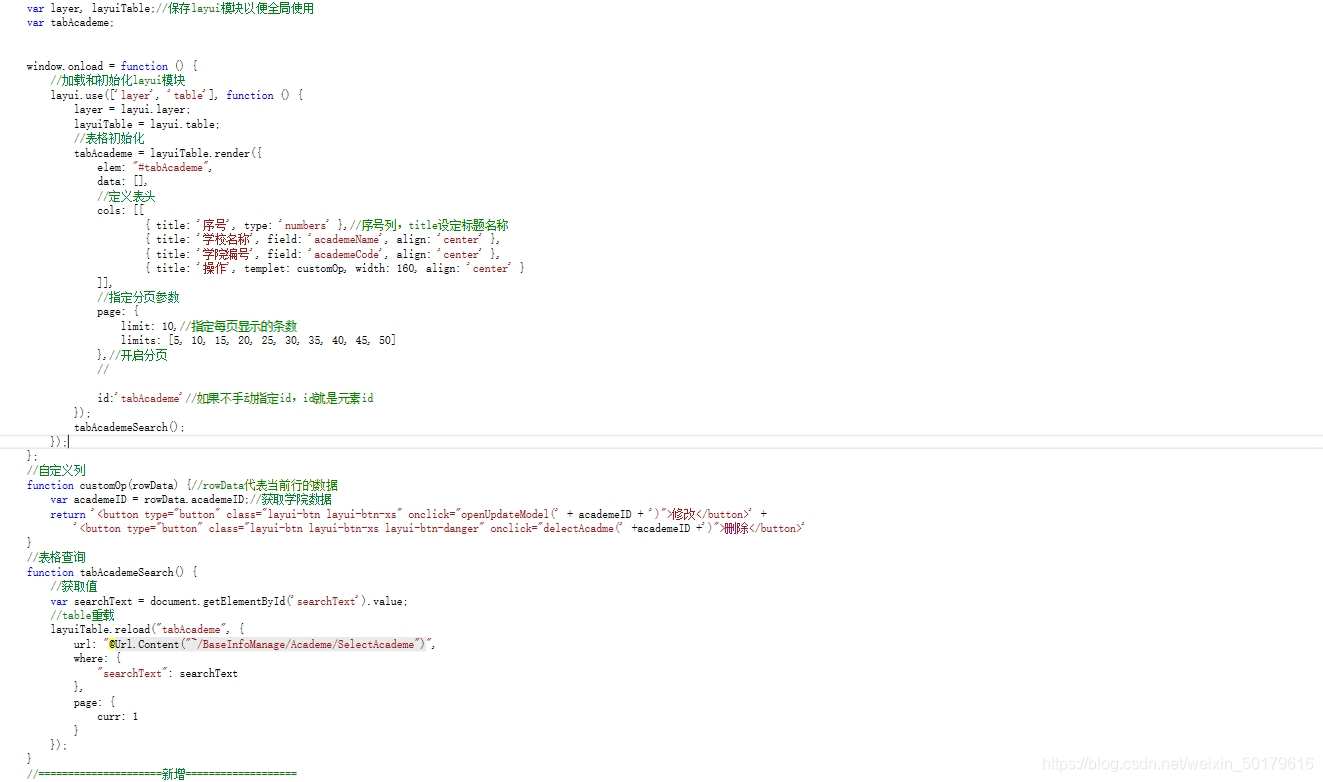The image size is (1323, 782).
Task: Click the 'data: [],' line
Action: pyautogui.click(x=123, y=182)
